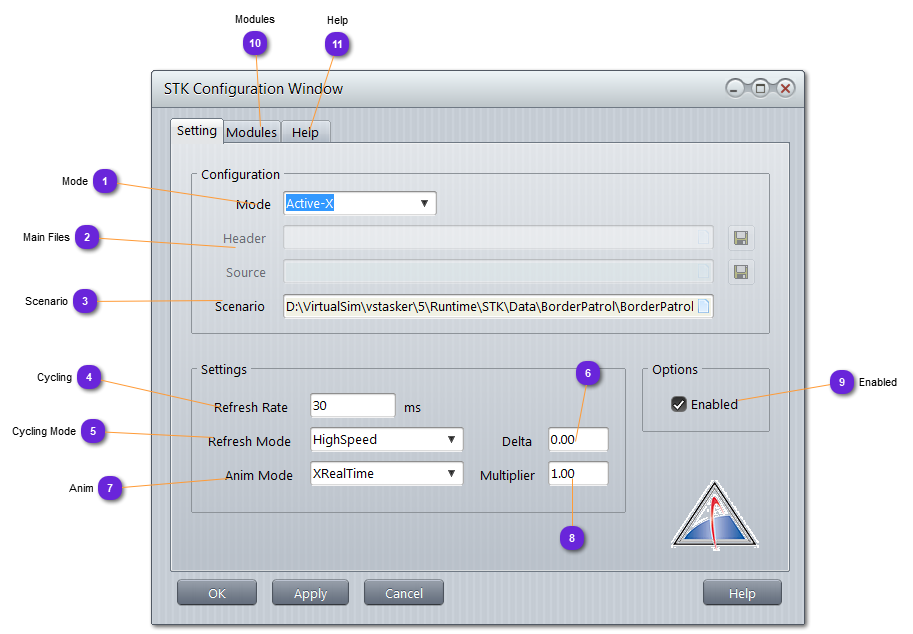The width and height of the screenshot is (913, 634).
Task: Click the save icon beside Header field
Action: tap(741, 238)
